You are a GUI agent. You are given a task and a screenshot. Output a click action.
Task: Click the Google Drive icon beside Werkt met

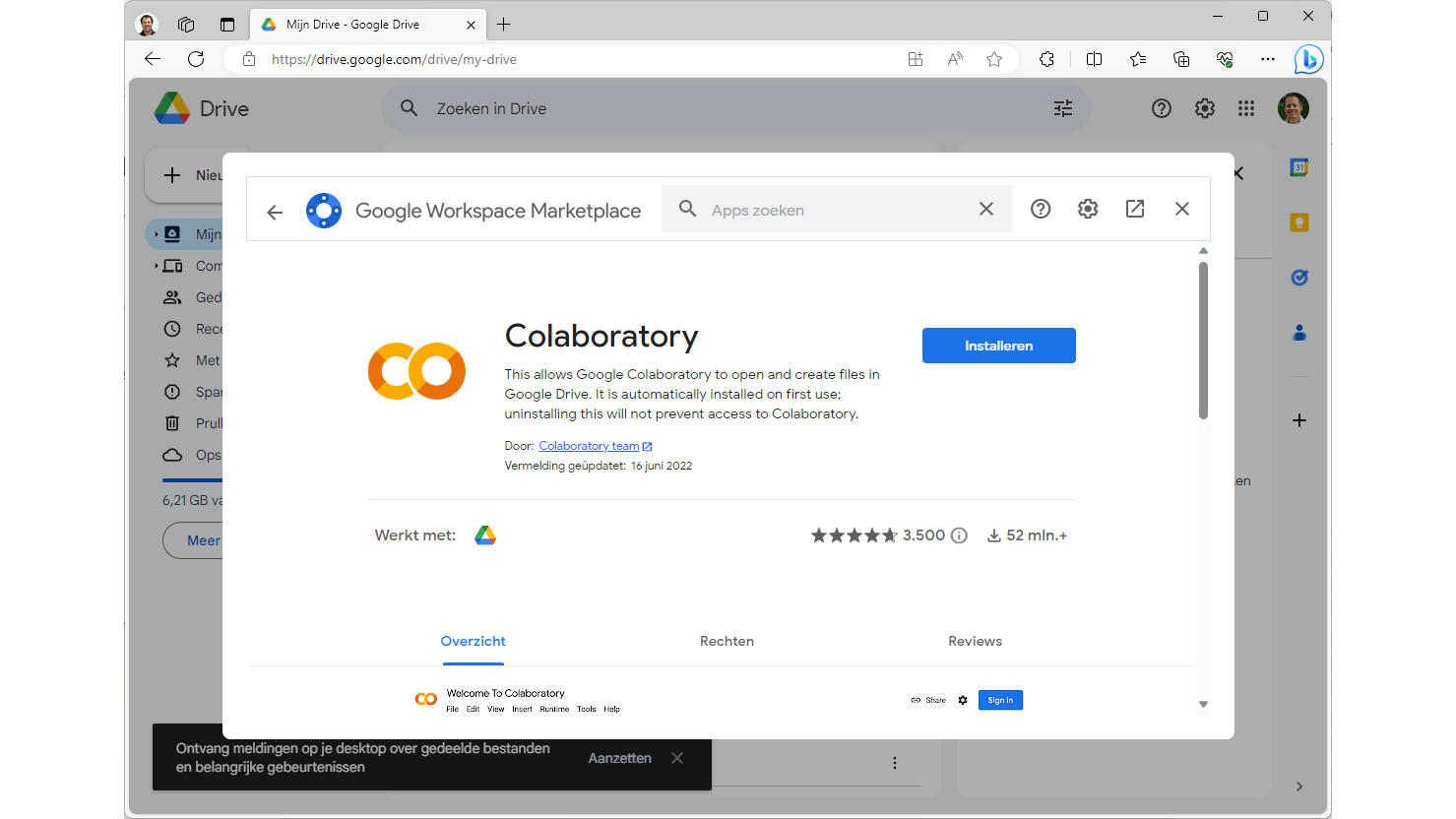coord(485,535)
